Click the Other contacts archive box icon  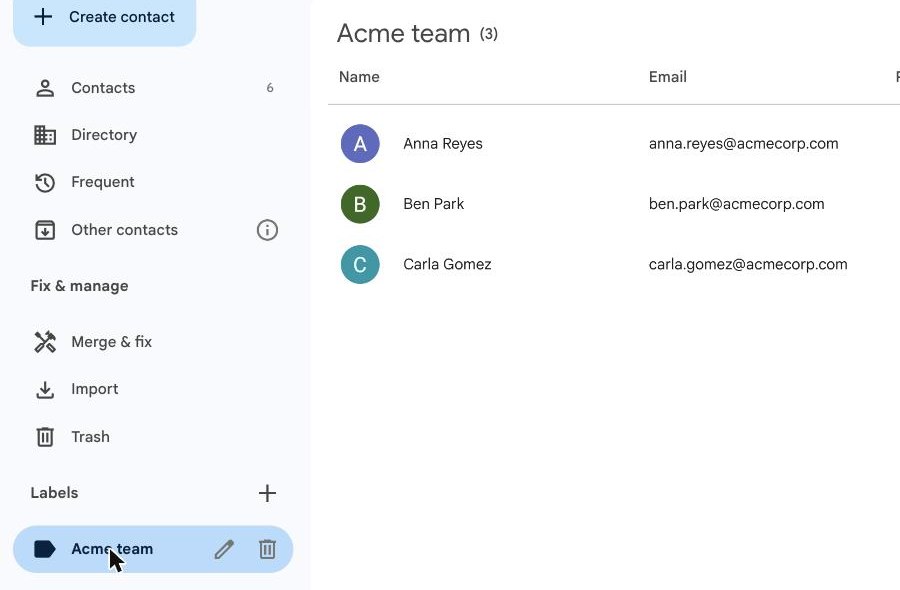click(x=45, y=230)
